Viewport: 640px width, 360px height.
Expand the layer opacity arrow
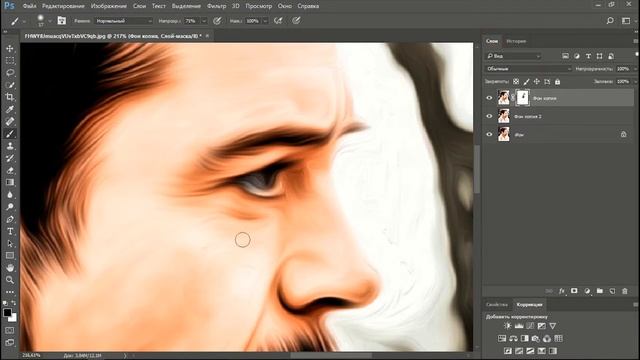(636, 69)
